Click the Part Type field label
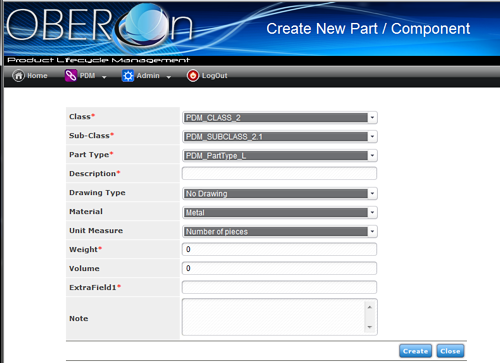Image resolution: width=500 pixels, height=363 pixels. pos(91,155)
